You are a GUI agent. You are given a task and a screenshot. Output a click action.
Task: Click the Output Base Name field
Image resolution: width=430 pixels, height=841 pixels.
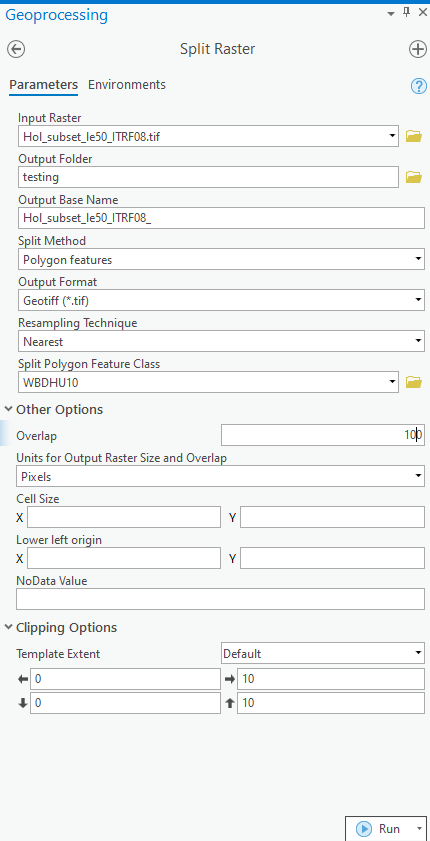pos(220,218)
